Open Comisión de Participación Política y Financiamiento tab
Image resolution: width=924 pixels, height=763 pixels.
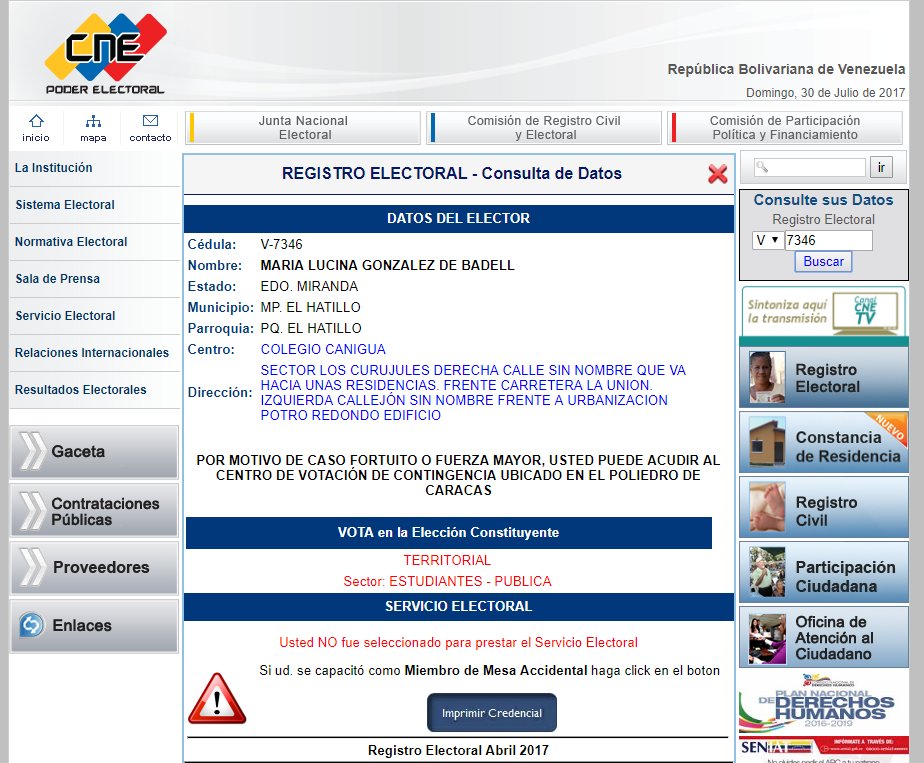click(x=785, y=128)
